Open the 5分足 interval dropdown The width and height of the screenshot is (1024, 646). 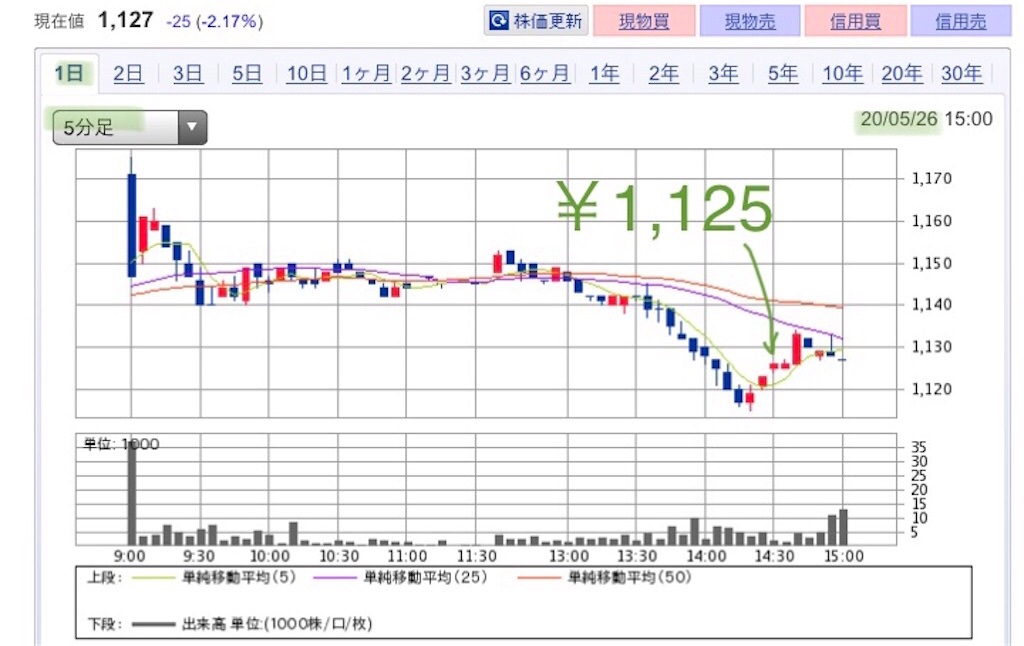(130, 127)
